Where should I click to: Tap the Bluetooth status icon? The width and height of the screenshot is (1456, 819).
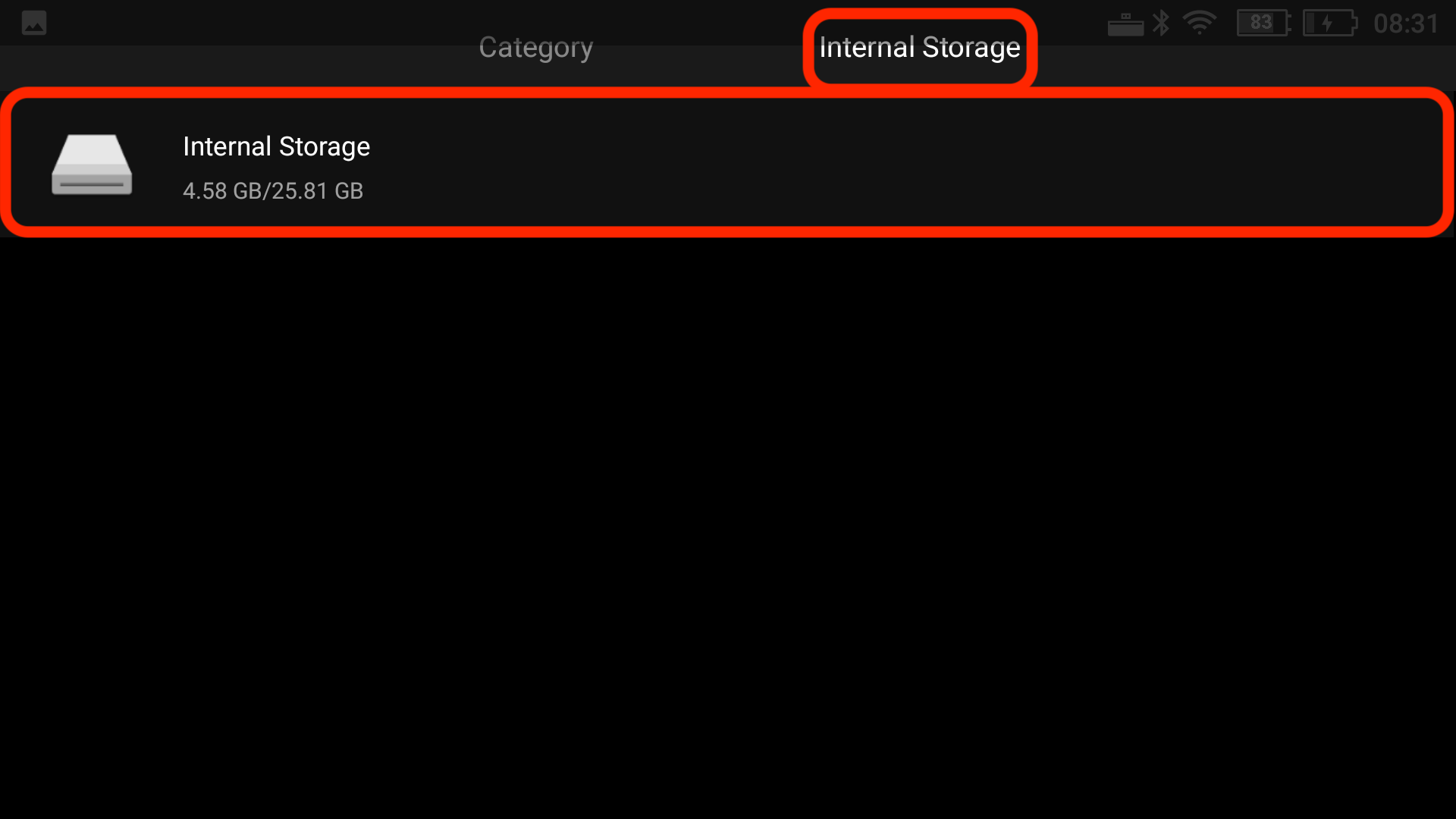click(1161, 23)
